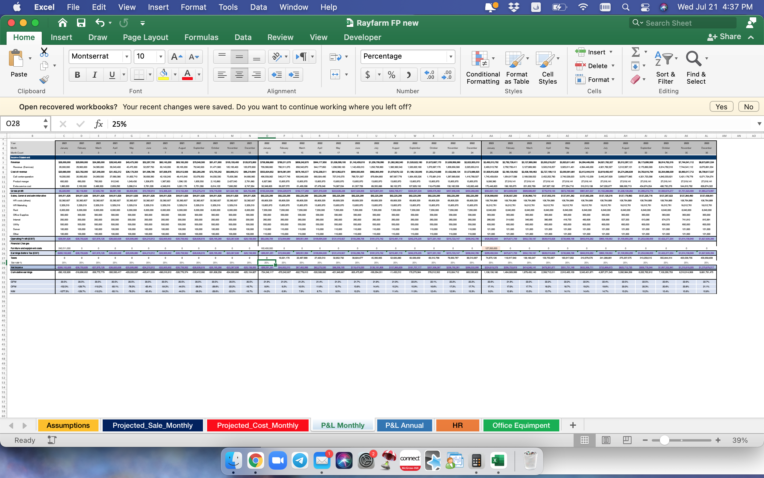Add a new sheet with plus button
This screenshot has width=764, height=478.
pyautogui.click(x=573, y=425)
